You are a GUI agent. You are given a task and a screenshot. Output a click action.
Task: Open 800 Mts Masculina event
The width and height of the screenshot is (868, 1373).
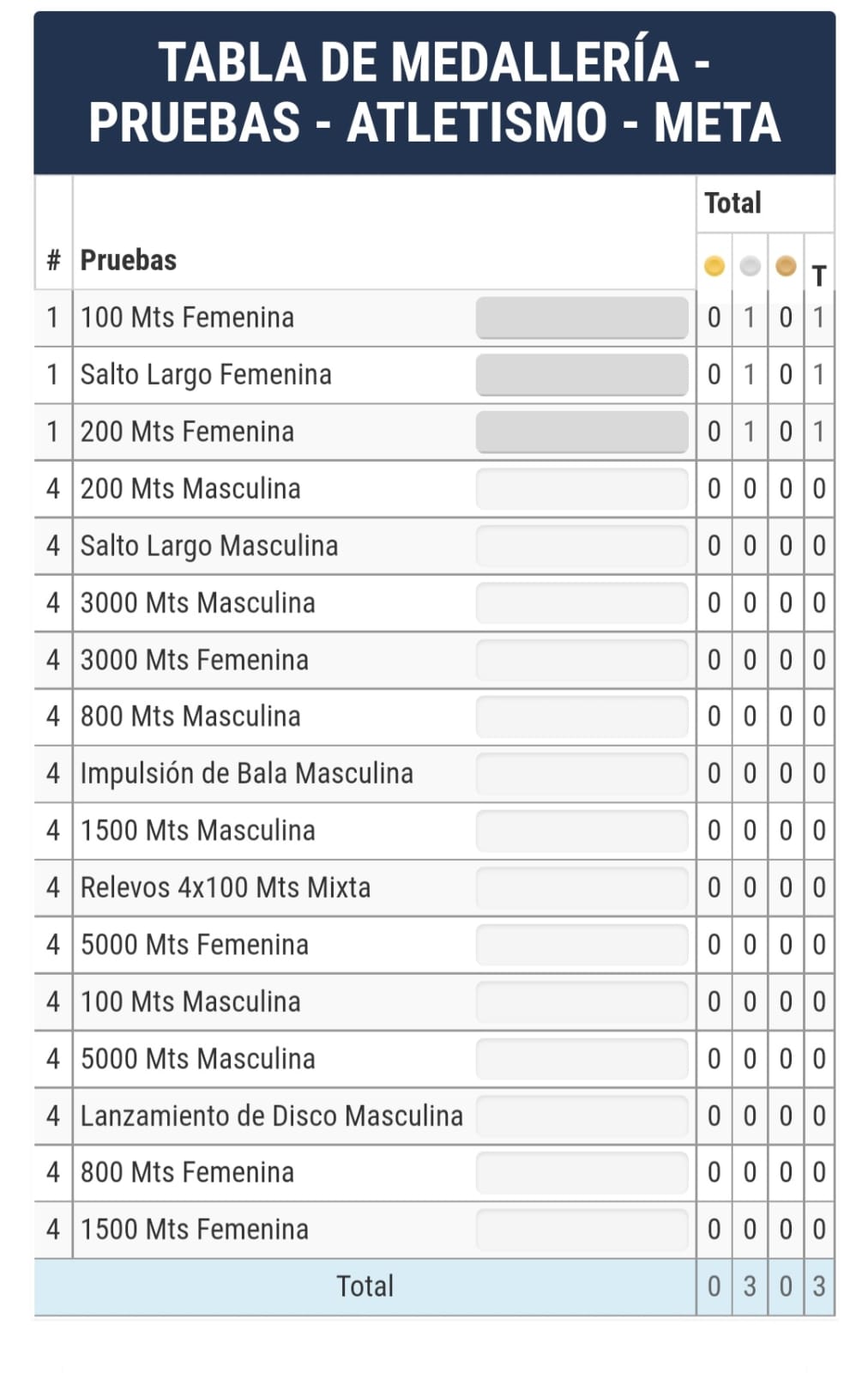point(190,717)
